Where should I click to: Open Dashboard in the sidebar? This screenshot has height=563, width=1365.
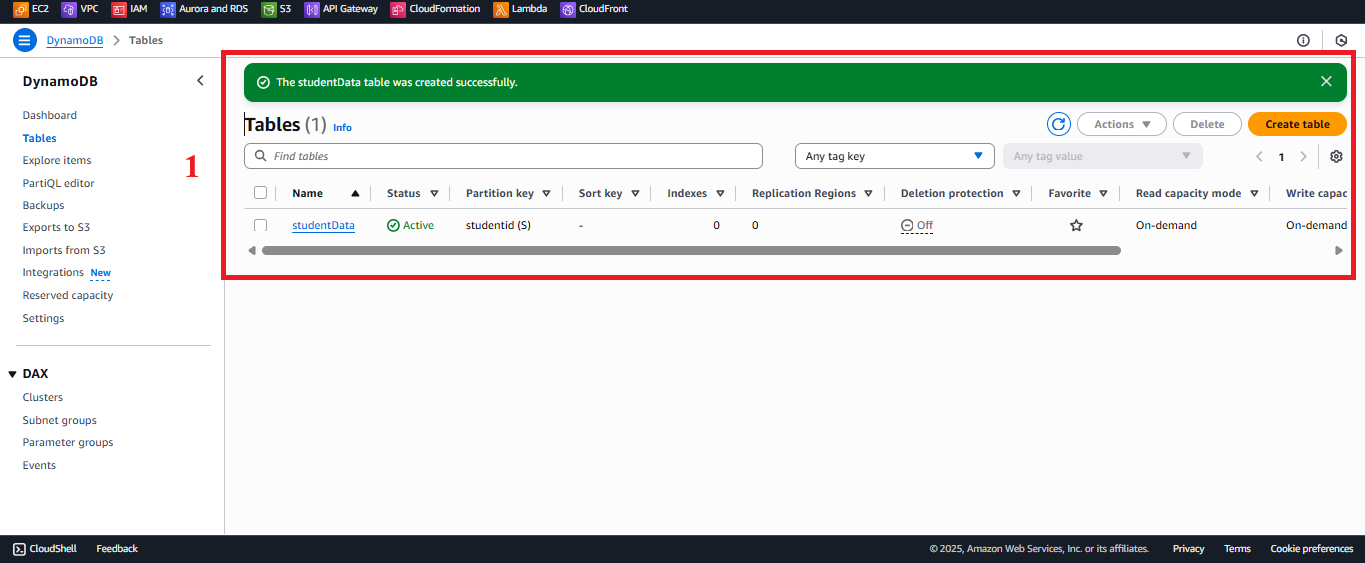50,115
